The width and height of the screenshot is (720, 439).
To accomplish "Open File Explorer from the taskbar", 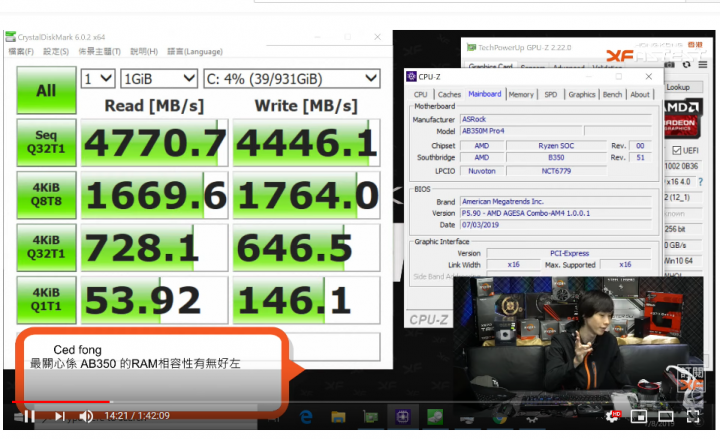I will [338, 417].
